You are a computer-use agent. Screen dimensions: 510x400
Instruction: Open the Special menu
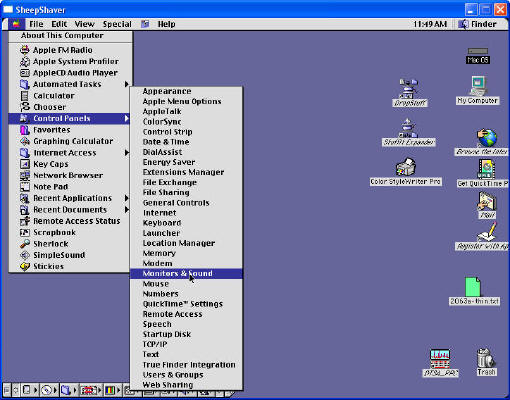(x=117, y=24)
